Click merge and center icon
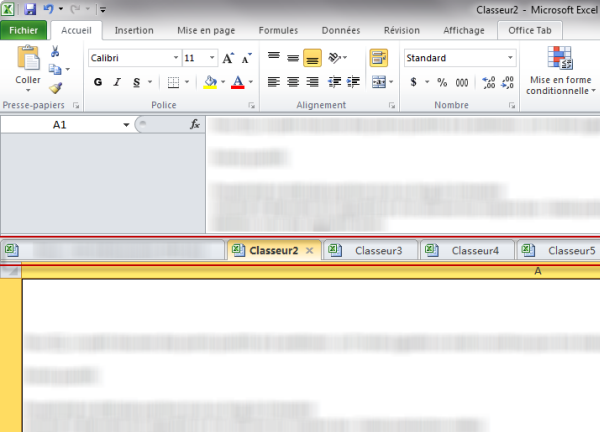The width and height of the screenshot is (600, 432). point(379,82)
